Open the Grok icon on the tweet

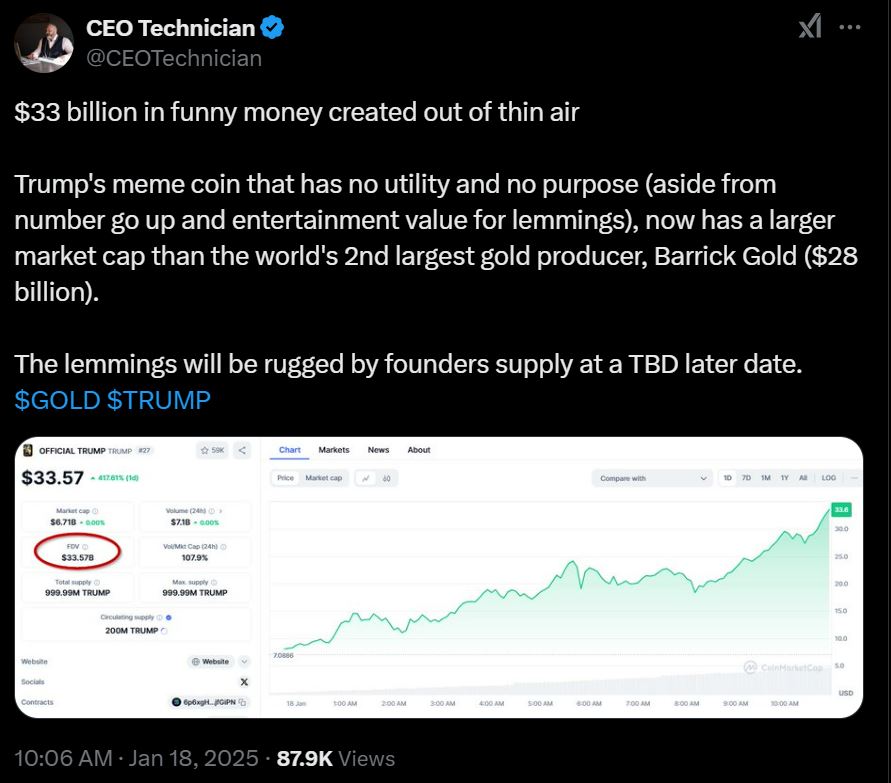810,28
